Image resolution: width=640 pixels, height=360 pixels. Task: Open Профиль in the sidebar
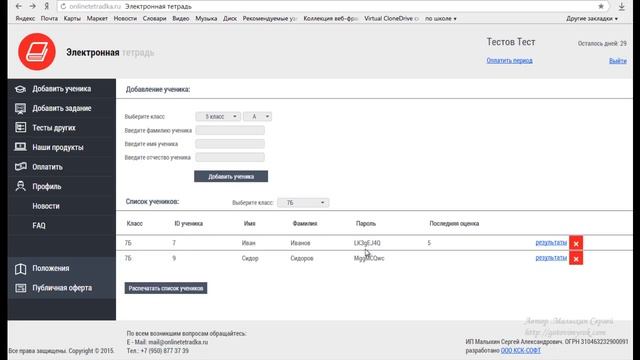(62, 187)
